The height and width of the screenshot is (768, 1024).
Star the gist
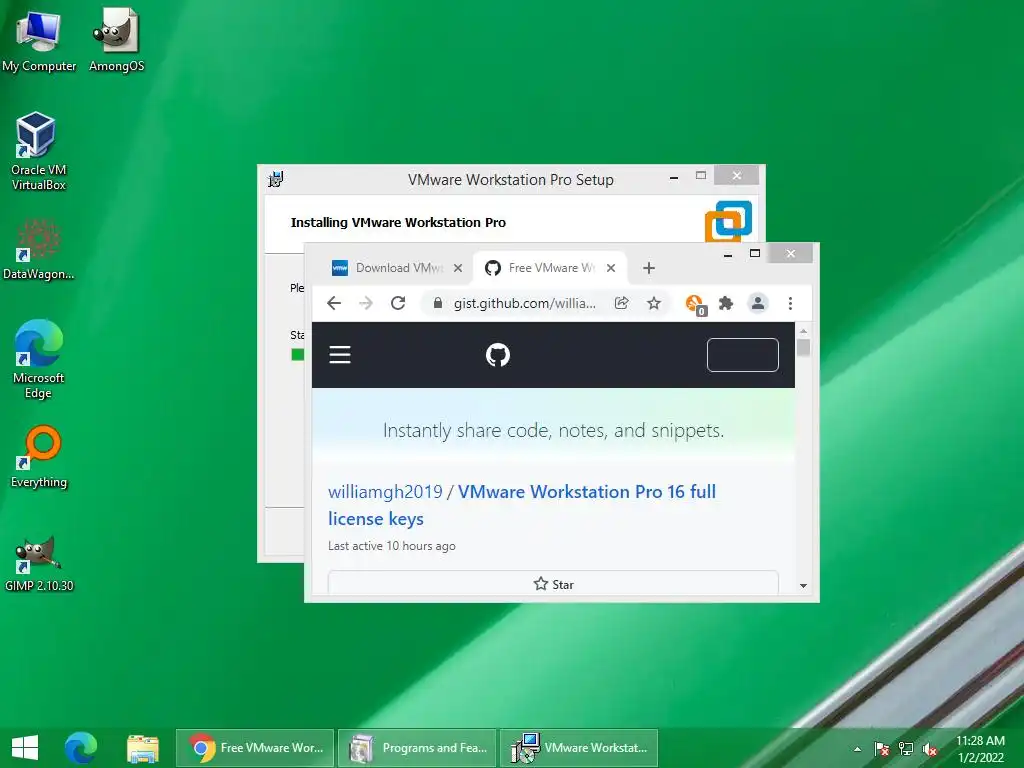click(553, 584)
